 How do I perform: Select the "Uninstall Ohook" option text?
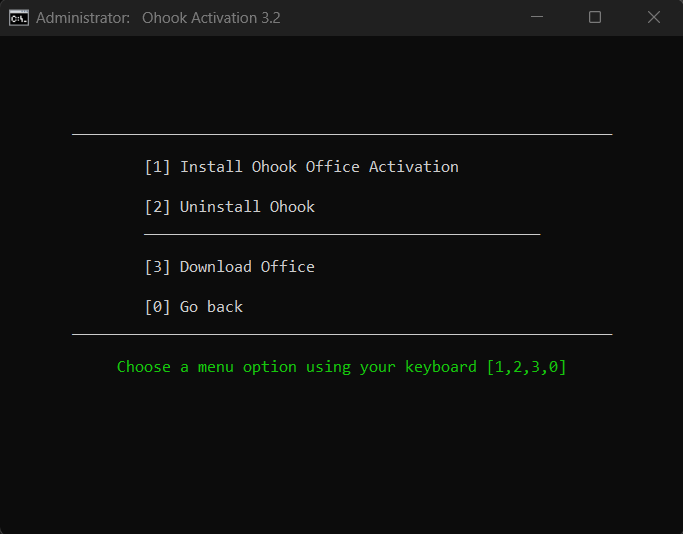tap(247, 207)
